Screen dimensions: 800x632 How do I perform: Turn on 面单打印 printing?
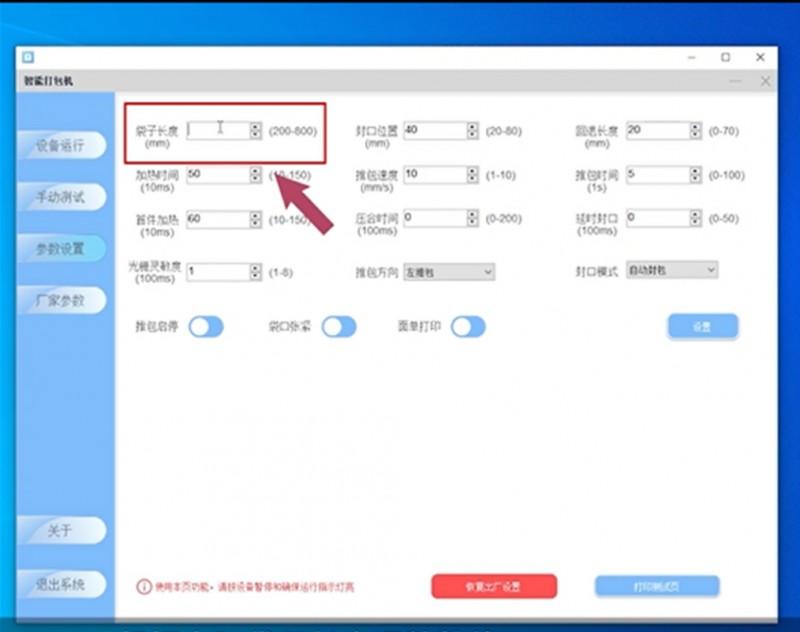[x=467, y=327]
